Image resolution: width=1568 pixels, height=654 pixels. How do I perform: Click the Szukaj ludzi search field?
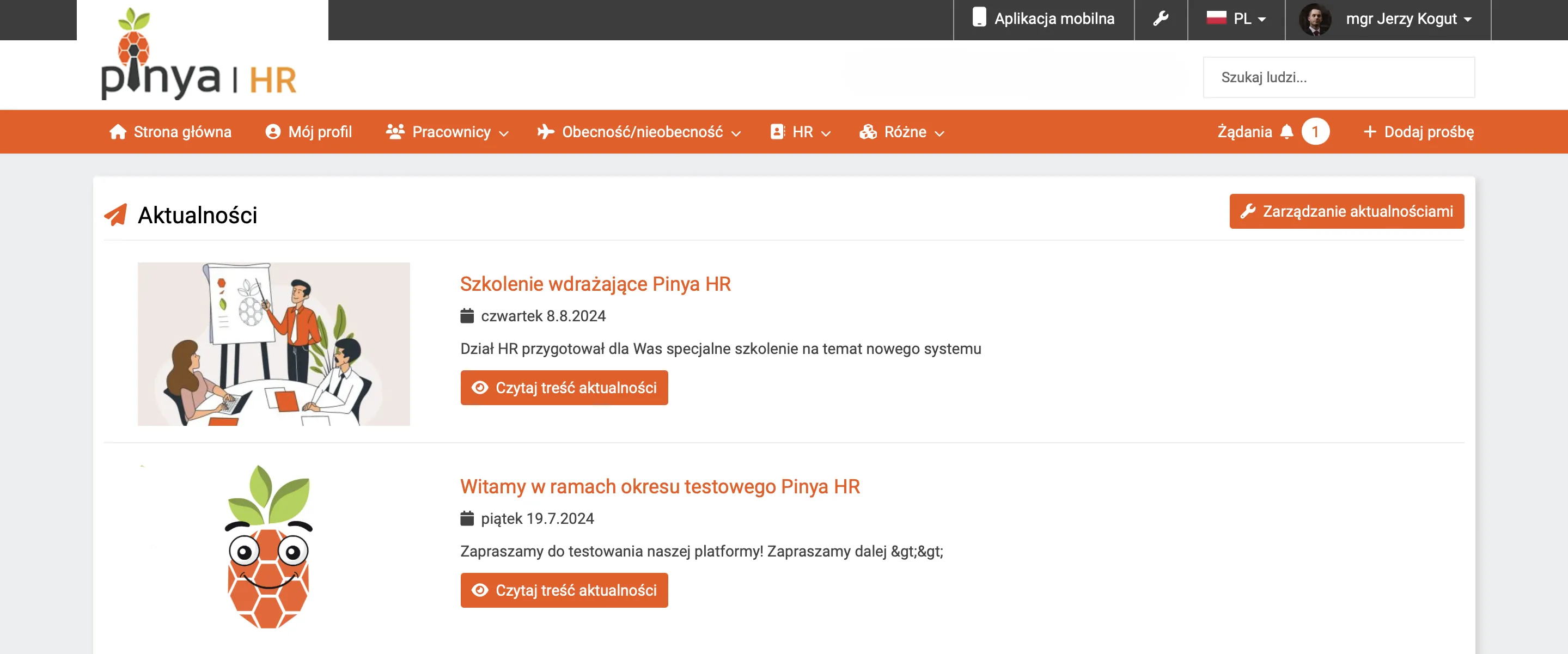pyautogui.click(x=1339, y=77)
